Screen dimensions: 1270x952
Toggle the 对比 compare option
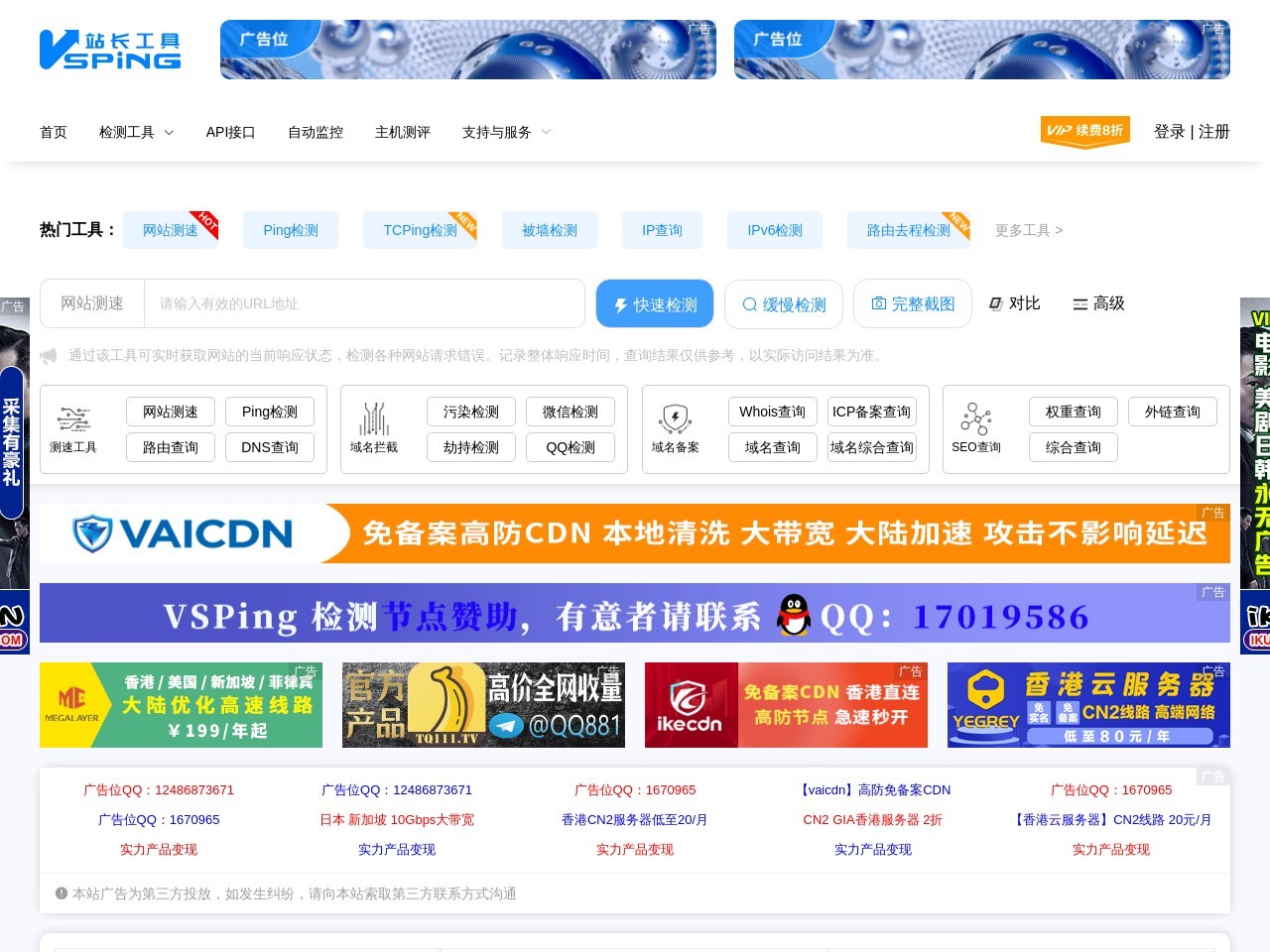[x=1014, y=303]
